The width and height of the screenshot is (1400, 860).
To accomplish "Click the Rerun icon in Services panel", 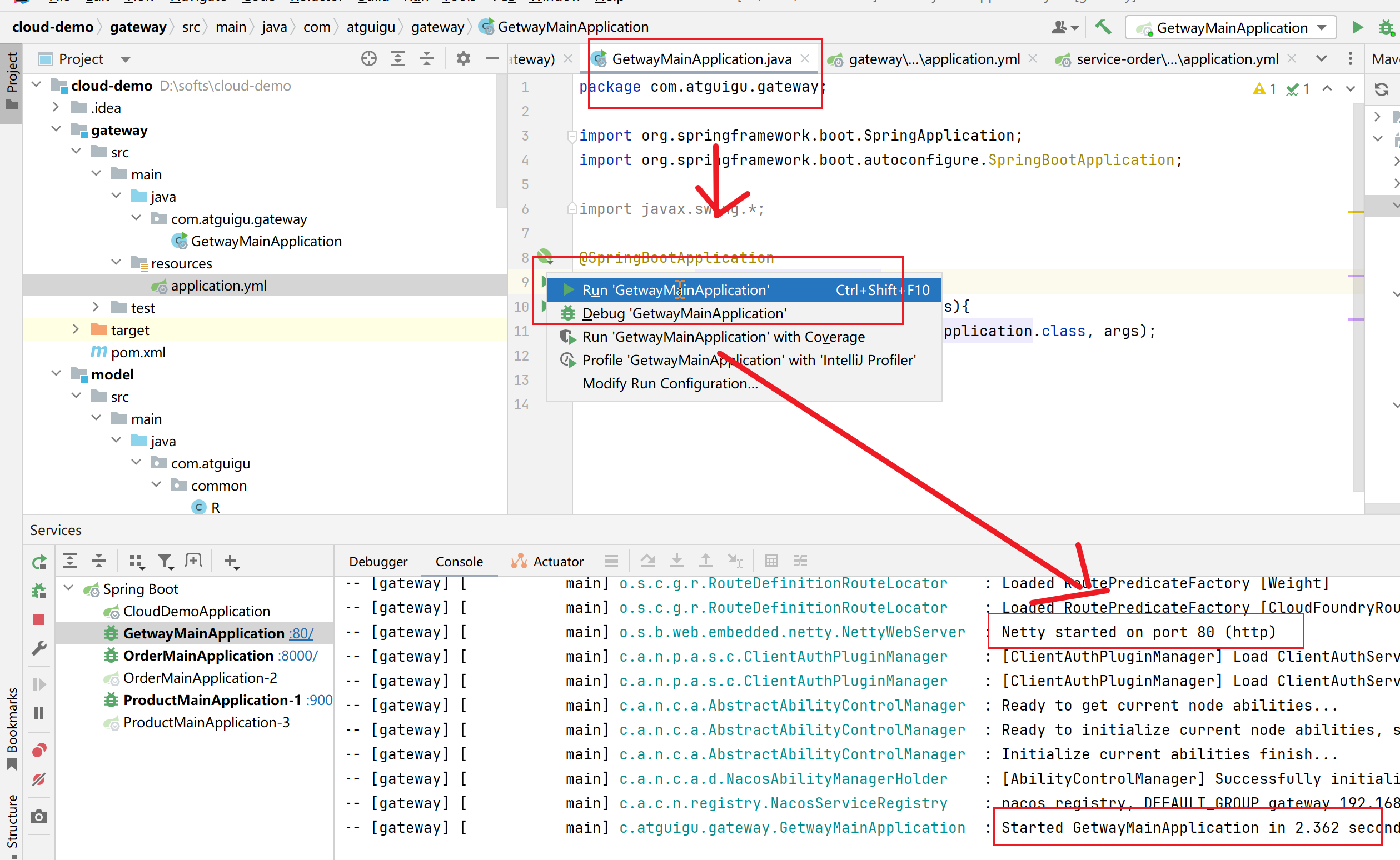I will pos(39,562).
